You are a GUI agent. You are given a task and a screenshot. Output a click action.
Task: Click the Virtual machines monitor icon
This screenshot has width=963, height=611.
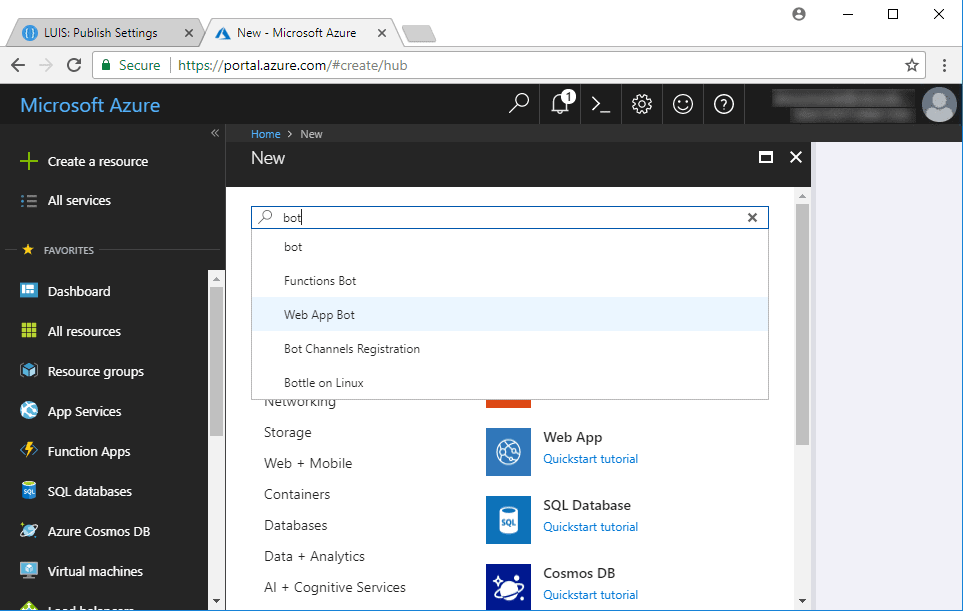29,570
